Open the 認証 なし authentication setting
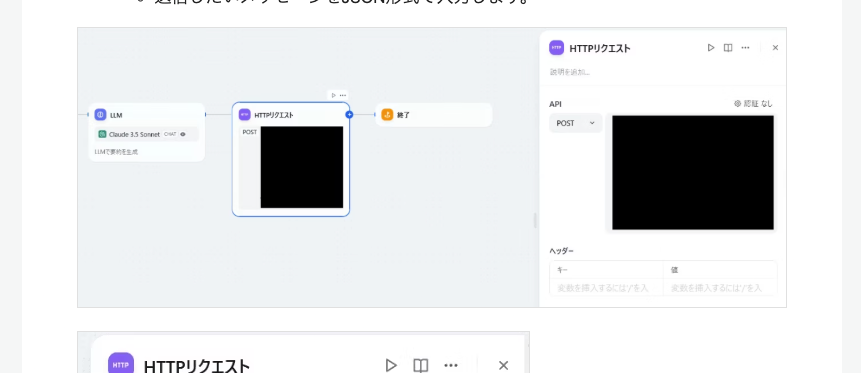This screenshot has width=861, height=373. pyautogui.click(x=753, y=103)
